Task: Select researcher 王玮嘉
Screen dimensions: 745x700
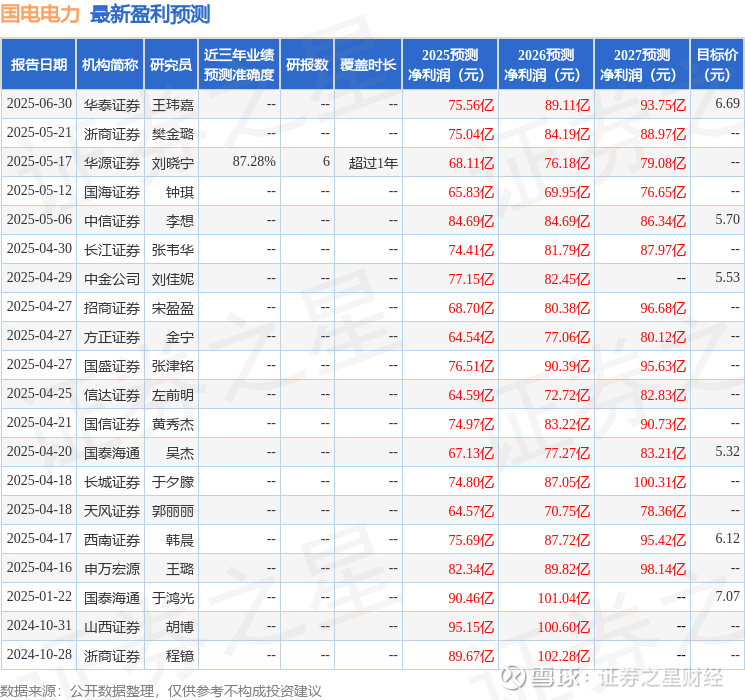Action: tap(173, 105)
